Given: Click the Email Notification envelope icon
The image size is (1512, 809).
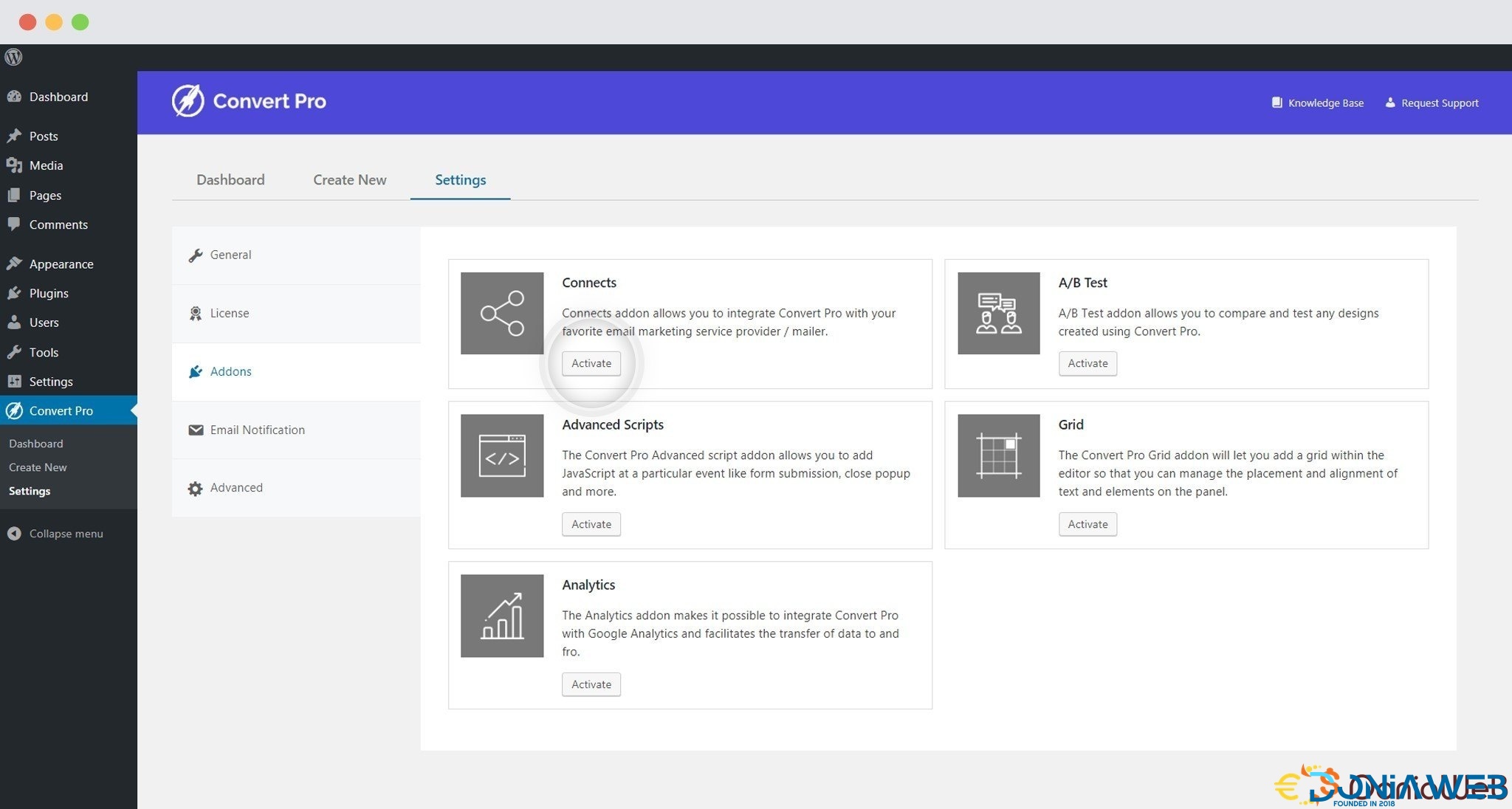Looking at the screenshot, I should point(196,430).
